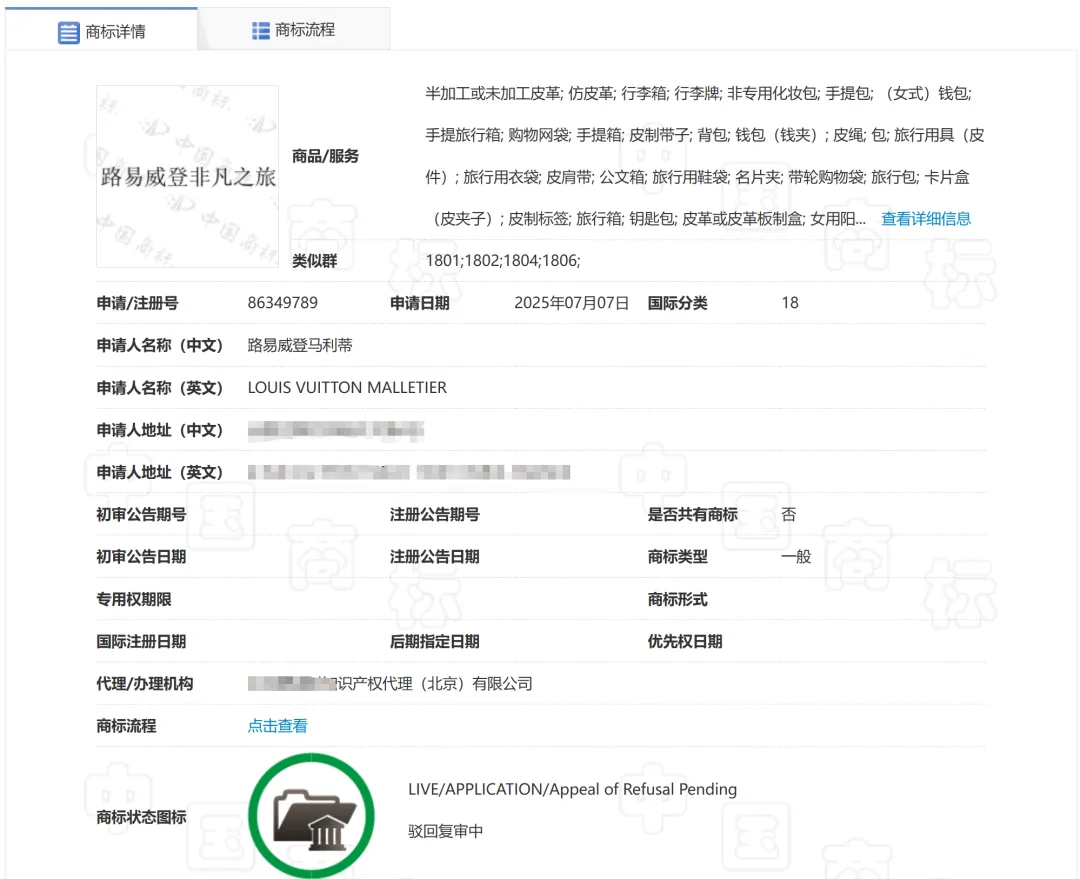Click the 优先权日期 label
1080x879 pixels.
click(685, 641)
